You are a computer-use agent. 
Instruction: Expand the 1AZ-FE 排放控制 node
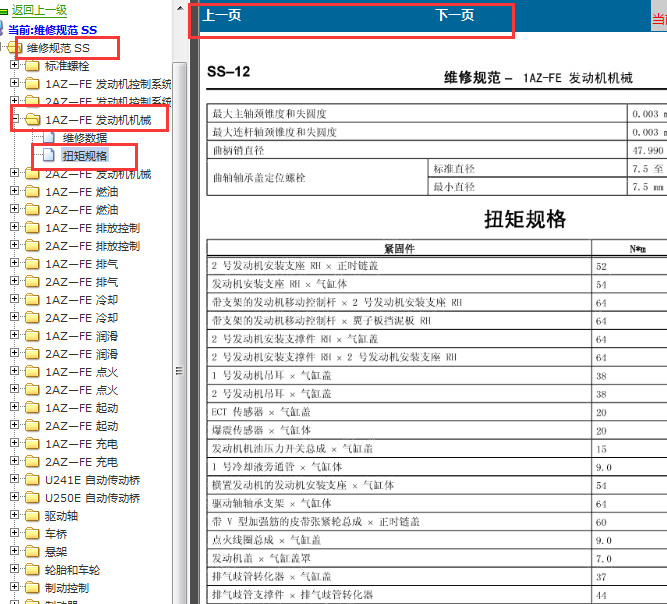pyautogui.click(x=14, y=227)
